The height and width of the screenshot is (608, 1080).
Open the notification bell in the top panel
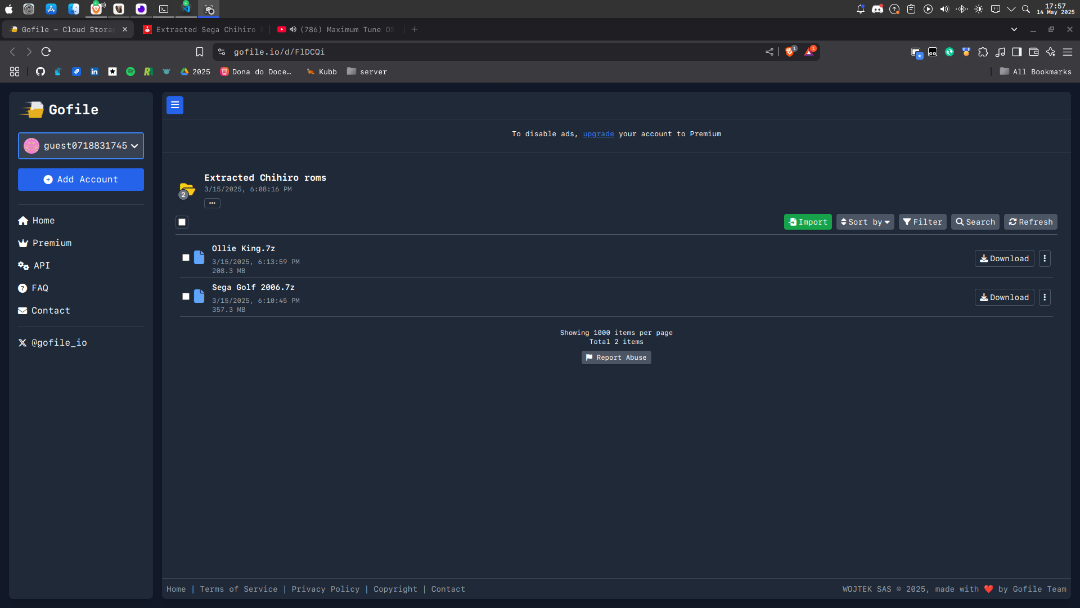[860, 9]
